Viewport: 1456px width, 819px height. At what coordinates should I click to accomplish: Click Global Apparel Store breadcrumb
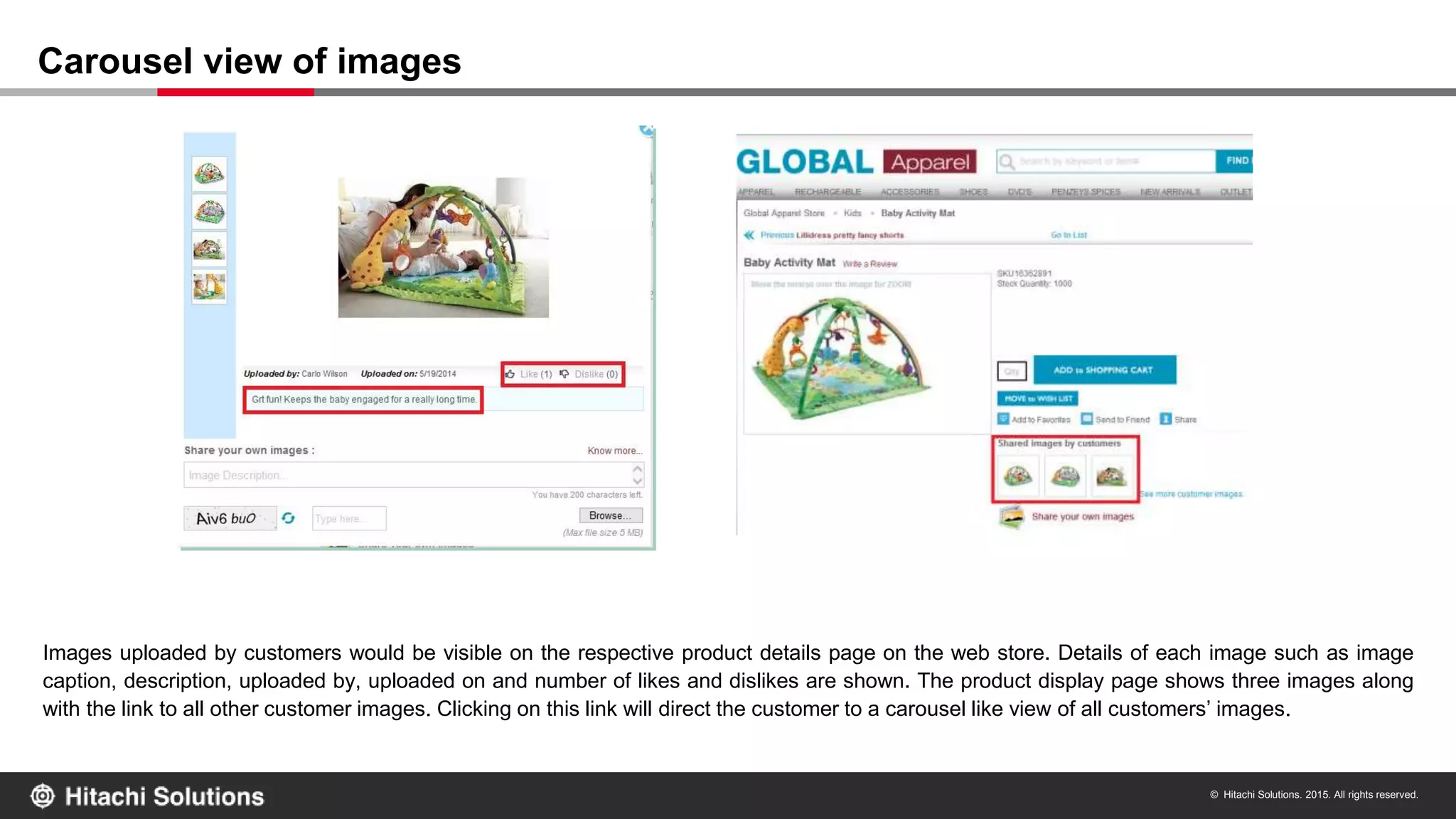[784, 213]
